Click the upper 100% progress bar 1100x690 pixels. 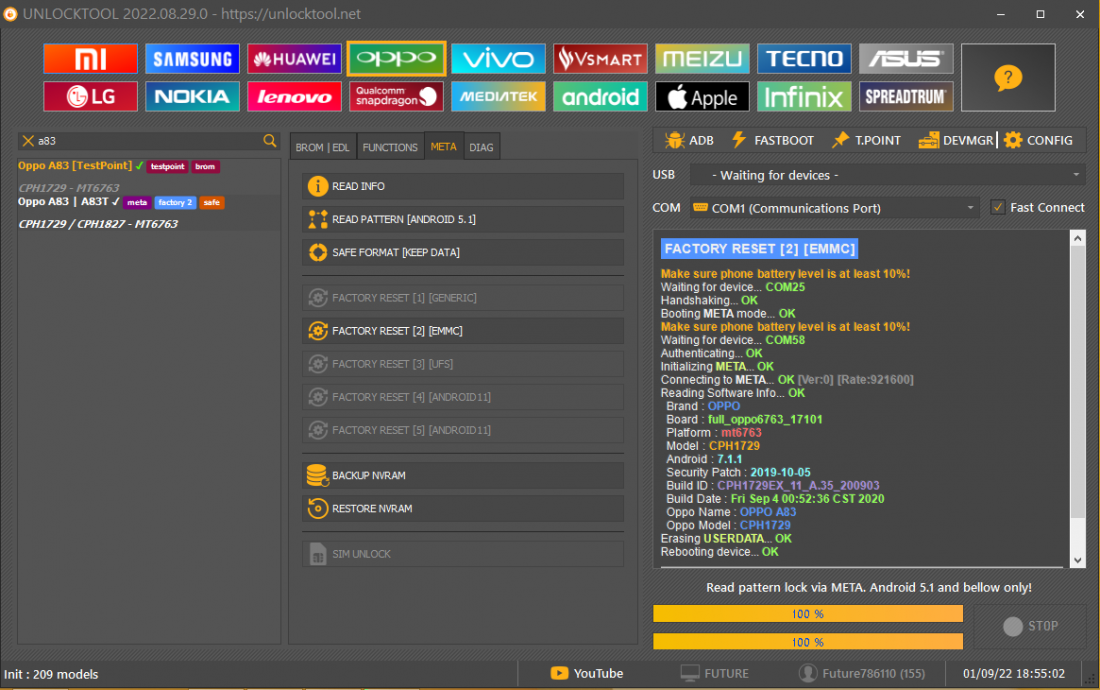pyautogui.click(x=807, y=614)
